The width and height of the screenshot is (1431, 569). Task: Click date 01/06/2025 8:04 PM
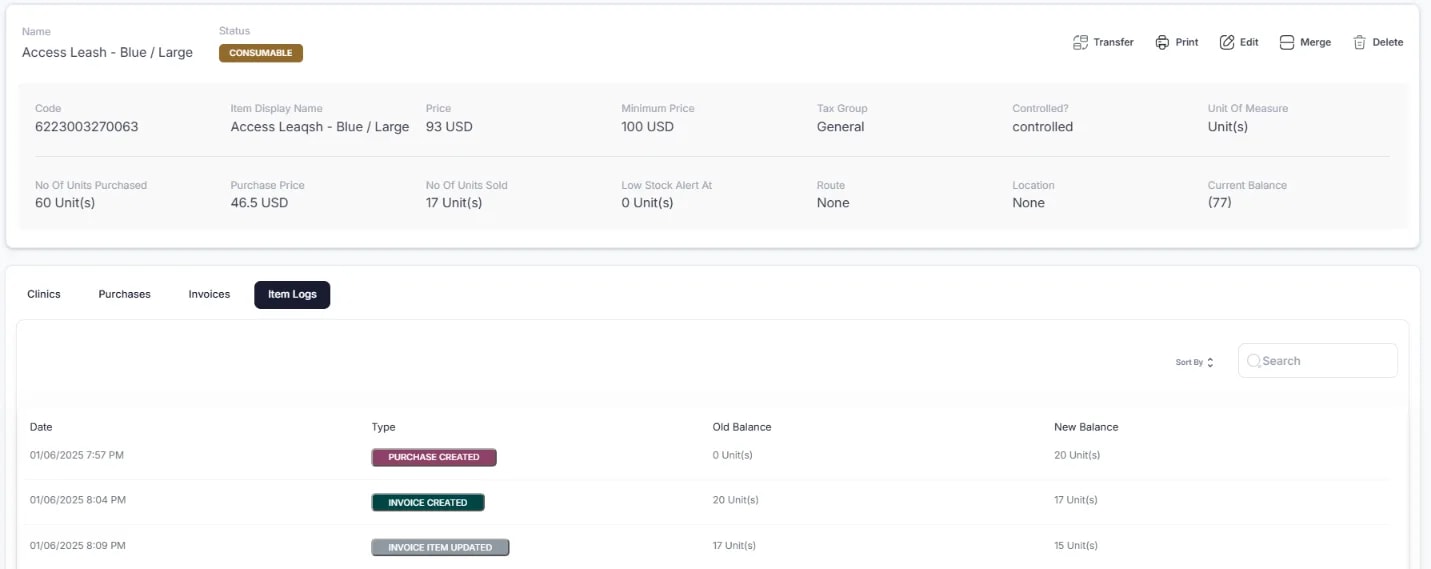[x=78, y=500]
